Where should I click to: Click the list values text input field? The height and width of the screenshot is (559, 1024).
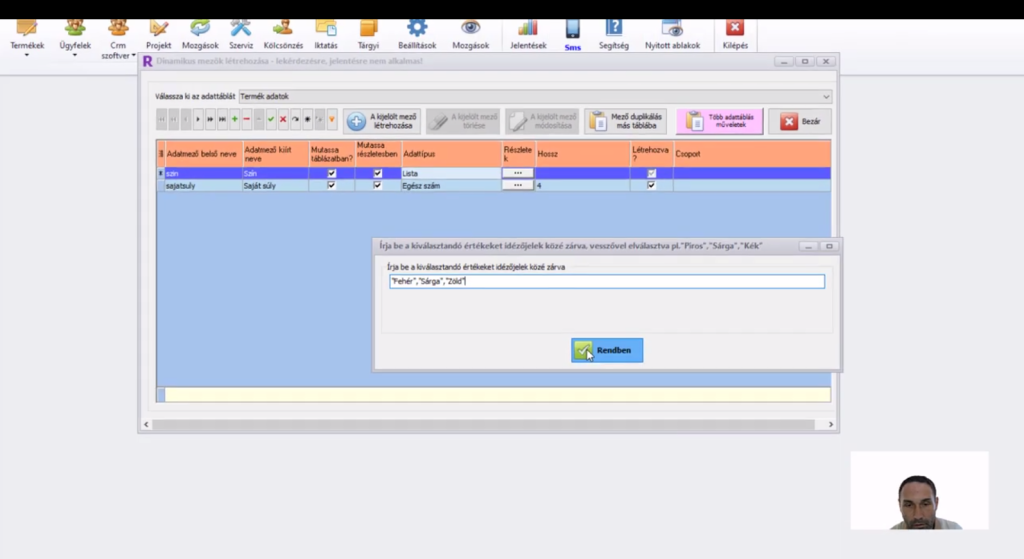[606, 282]
